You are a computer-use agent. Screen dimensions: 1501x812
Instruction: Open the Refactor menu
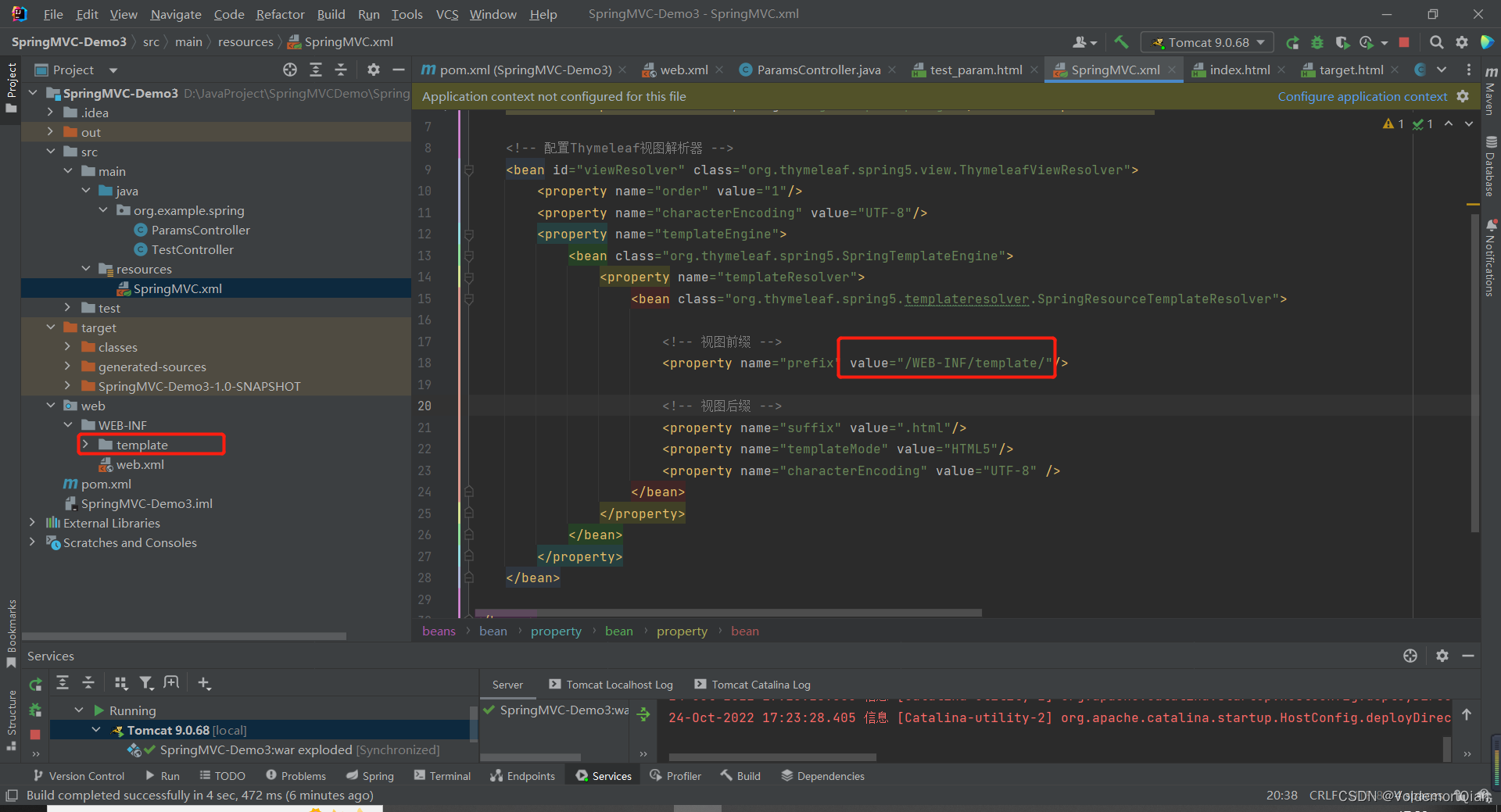point(280,14)
